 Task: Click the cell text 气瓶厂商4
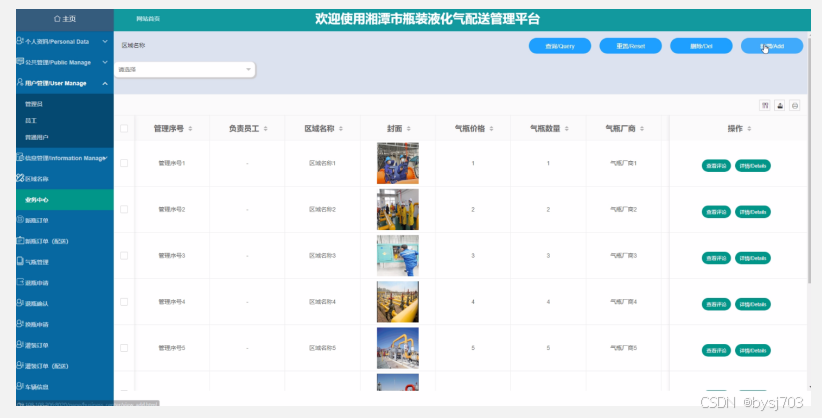pyautogui.click(x=623, y=302)
